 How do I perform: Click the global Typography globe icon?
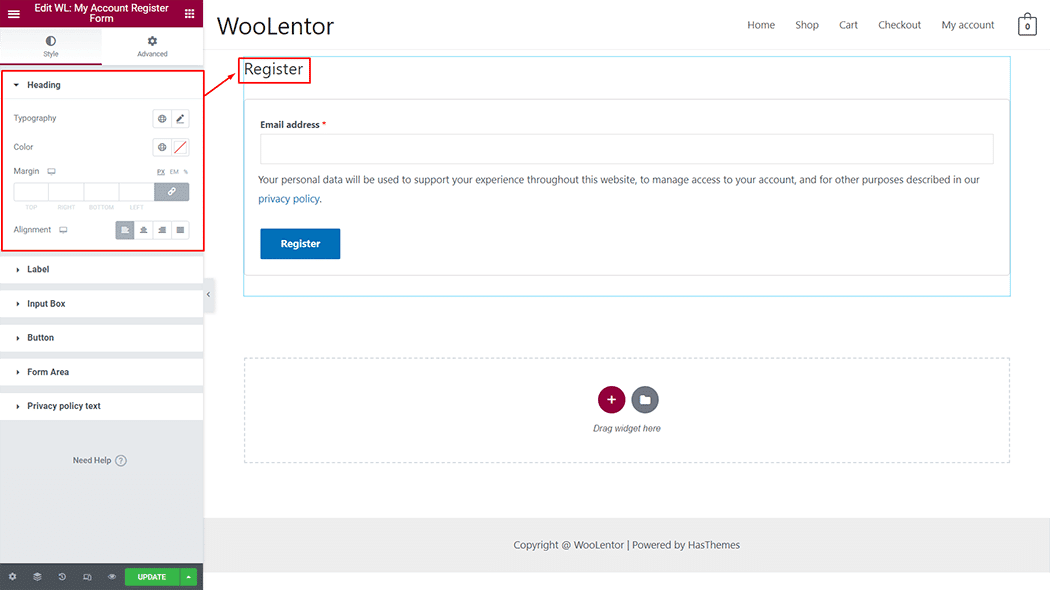click(x=162, y=119)
